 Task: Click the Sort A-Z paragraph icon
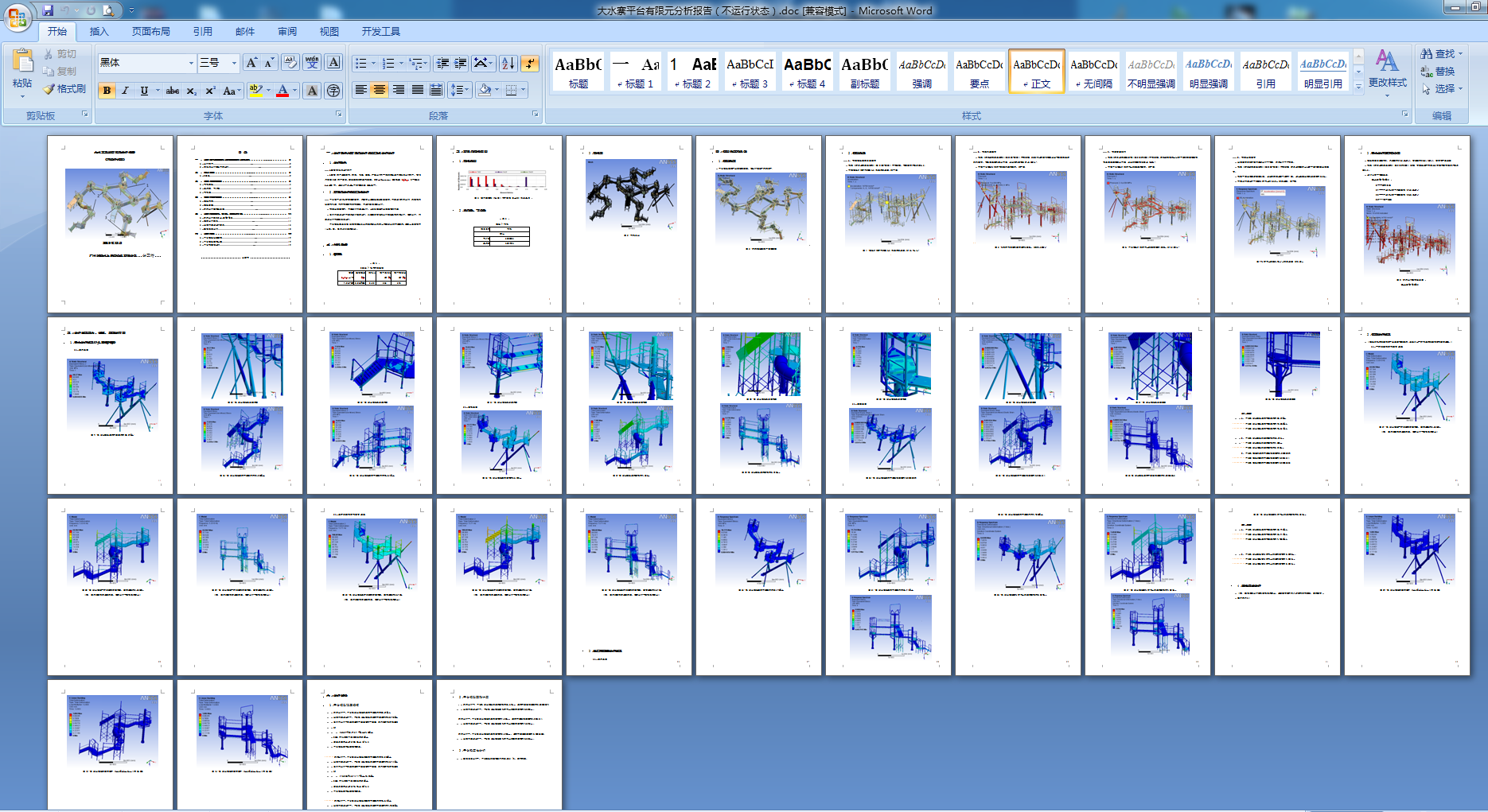coord(508,63)
